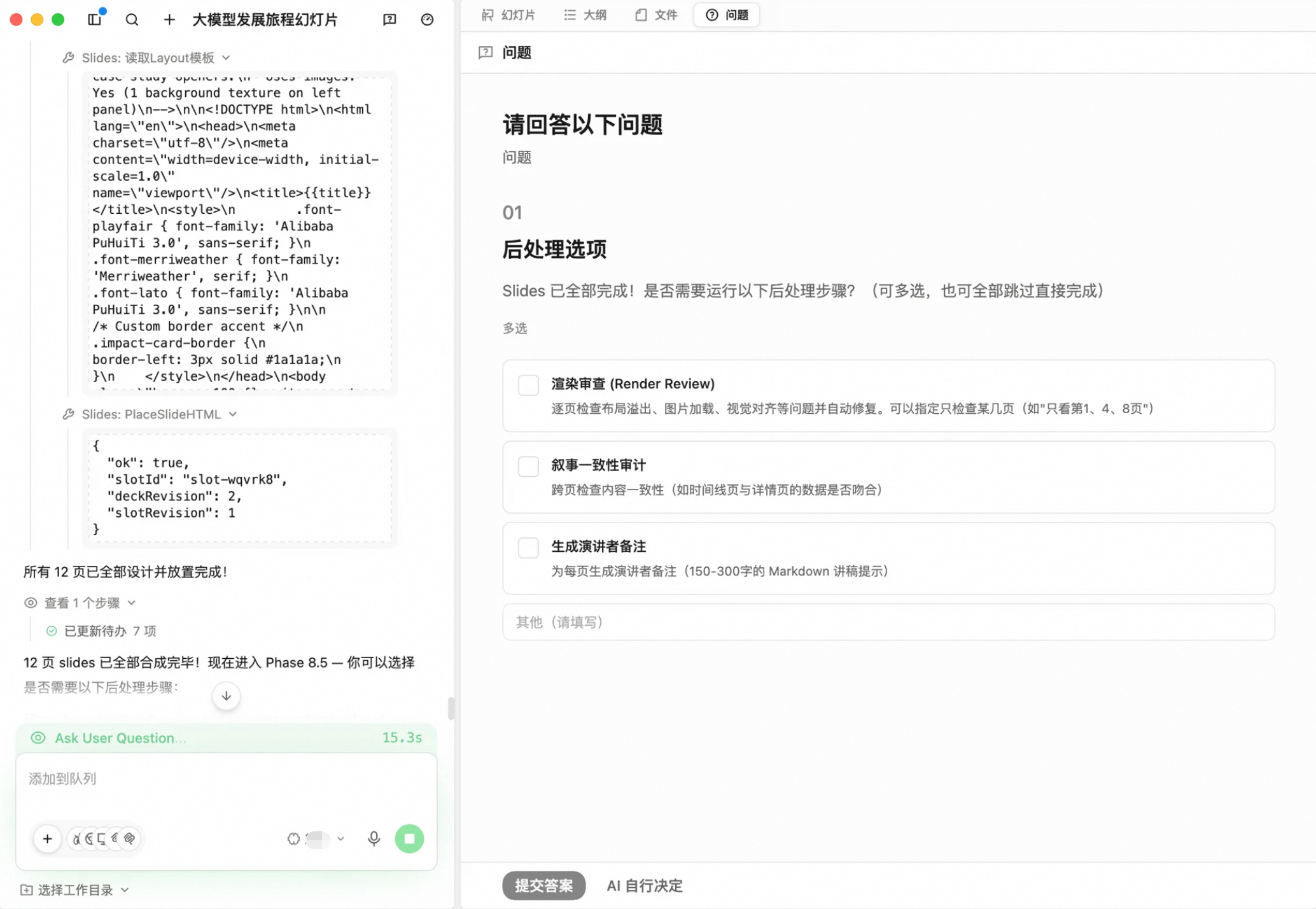Start a new chat with plus icon
The height and width of the screenshot is (909, 1316).
[x=169, y=19]
